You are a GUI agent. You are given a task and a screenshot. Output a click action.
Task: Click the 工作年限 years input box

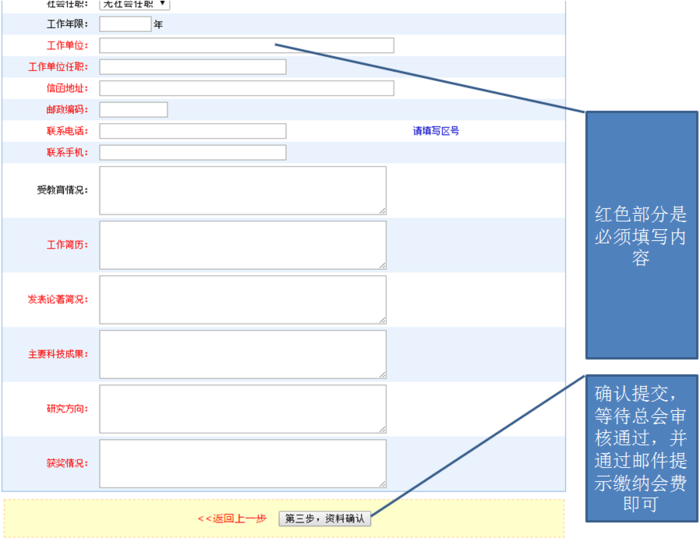[125, 24]
